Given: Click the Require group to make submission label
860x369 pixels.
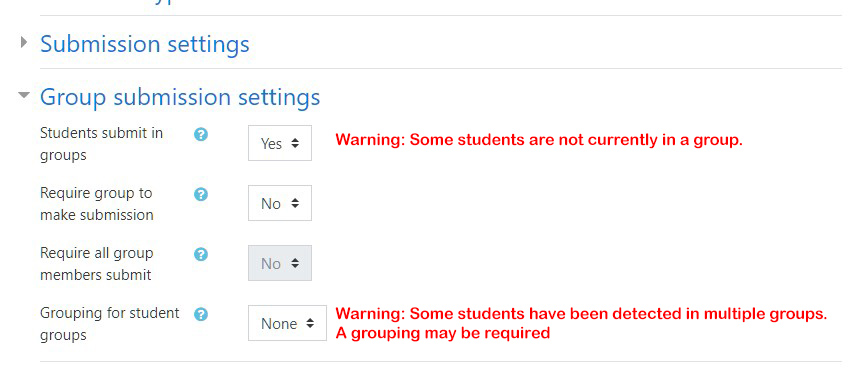Looking at the screenshot, I should pyautogui.click(x=97, y=204).
